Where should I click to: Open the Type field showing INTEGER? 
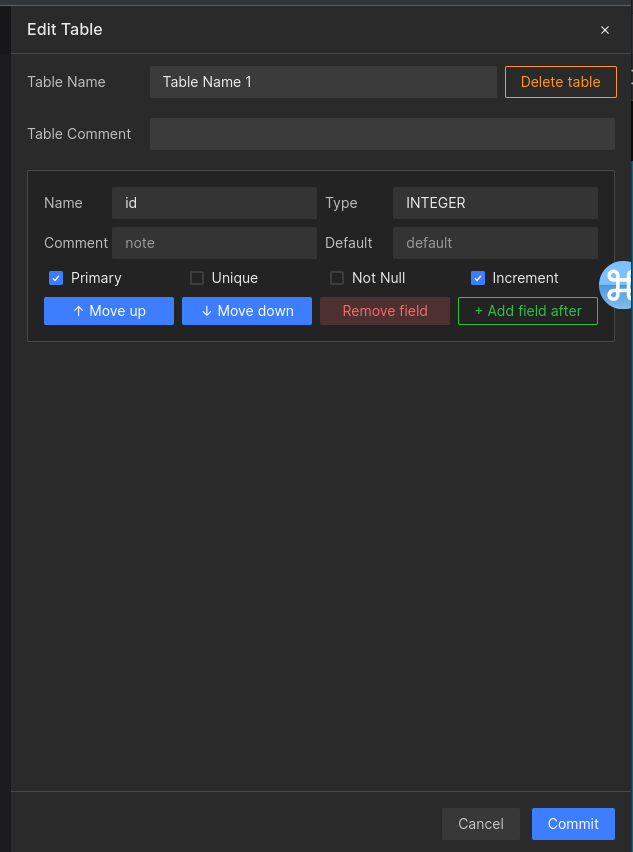(495, 203)
